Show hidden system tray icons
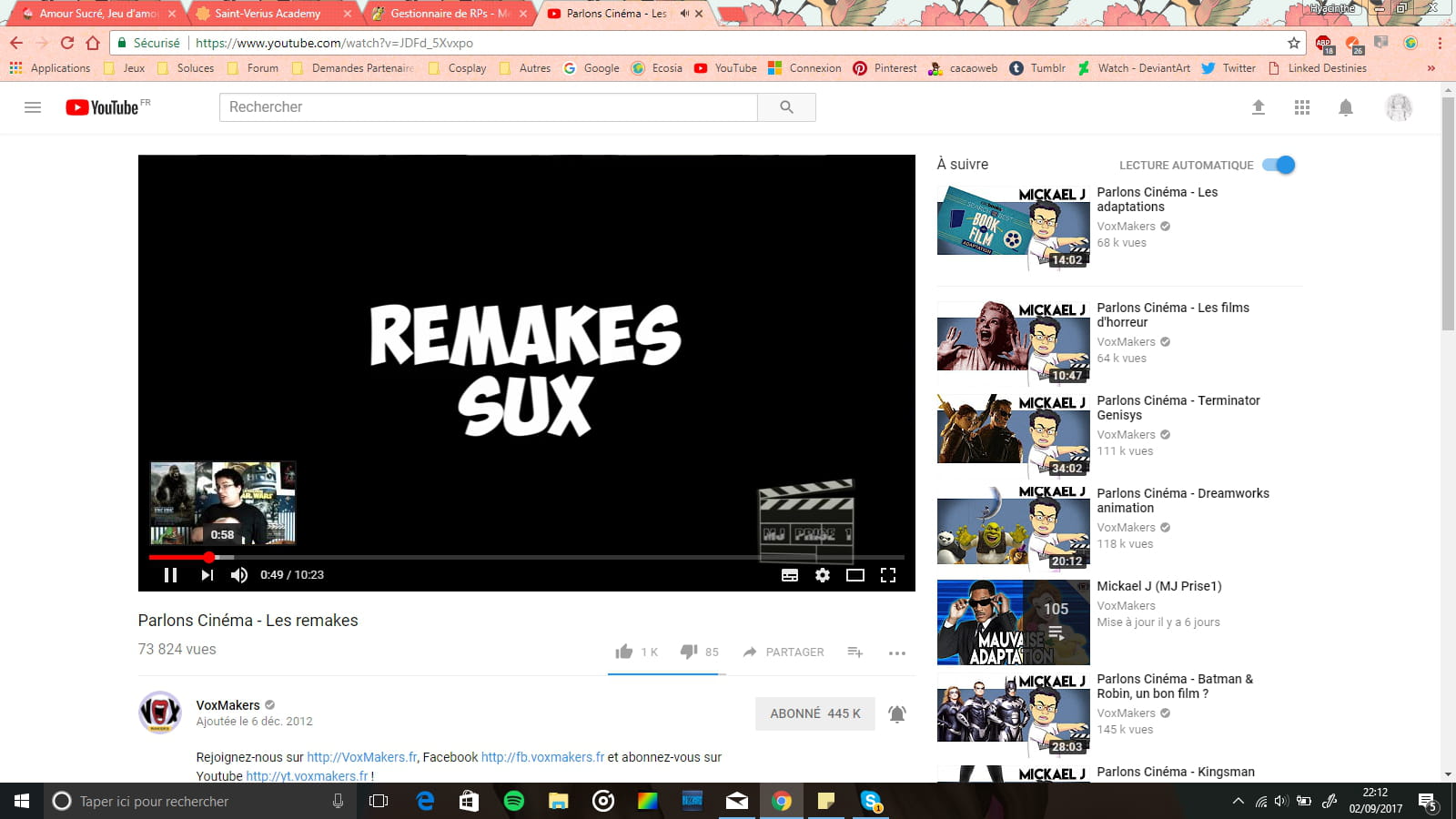Viewport: 1456px width, 819px height. [1238, 801]
